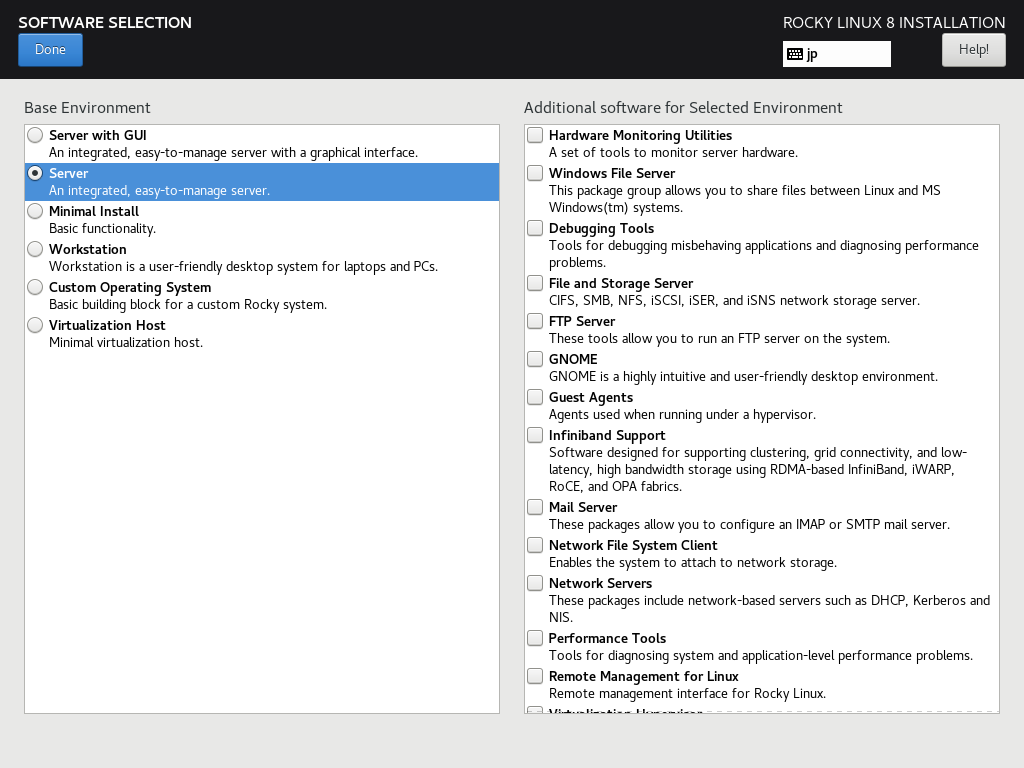Select the Minimal Install base environment
1024x768 pixels.
tap(35, 211)
